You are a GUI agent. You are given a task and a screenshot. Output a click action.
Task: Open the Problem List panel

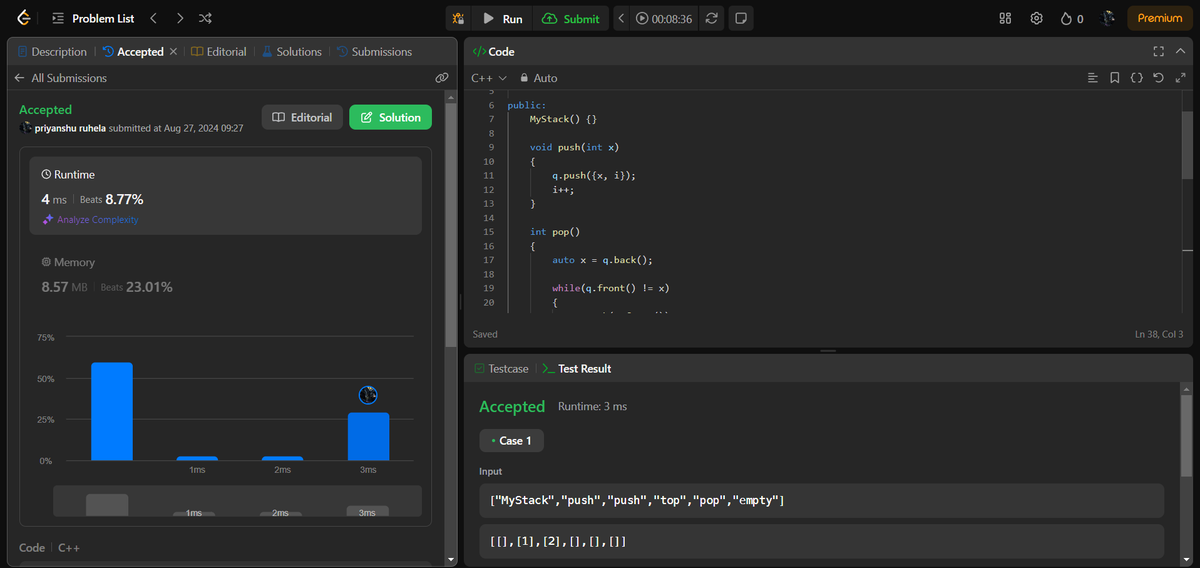coord(92,18)
